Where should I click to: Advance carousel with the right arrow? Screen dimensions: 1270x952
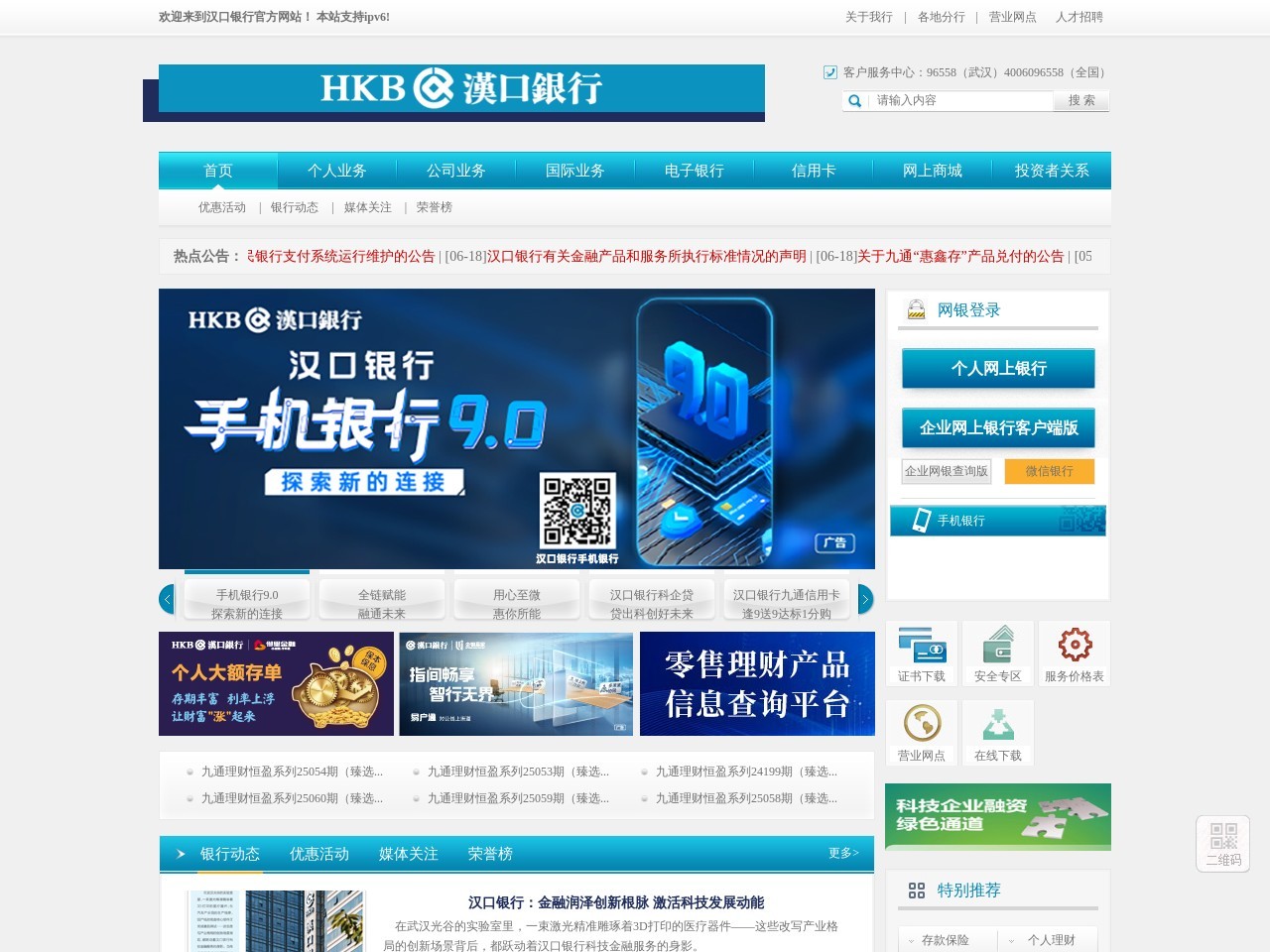click(865, 599)
